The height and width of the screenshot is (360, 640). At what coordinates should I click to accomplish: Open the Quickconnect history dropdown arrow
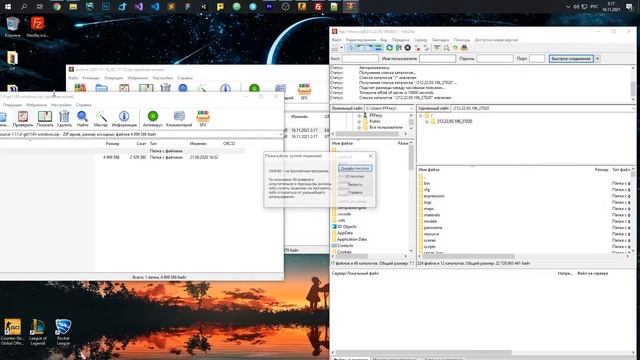click(598, 59)
